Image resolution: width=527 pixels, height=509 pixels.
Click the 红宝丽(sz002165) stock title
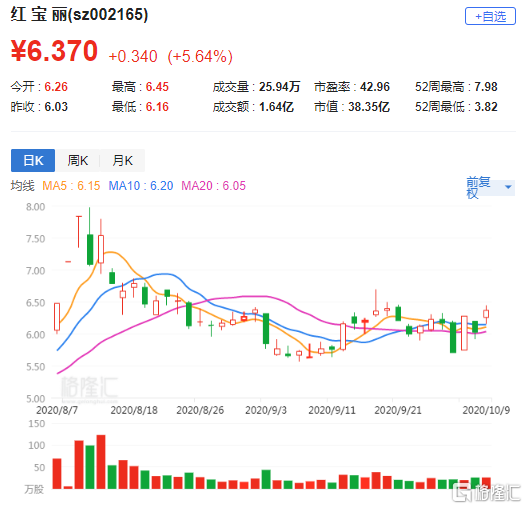point(79,15)
